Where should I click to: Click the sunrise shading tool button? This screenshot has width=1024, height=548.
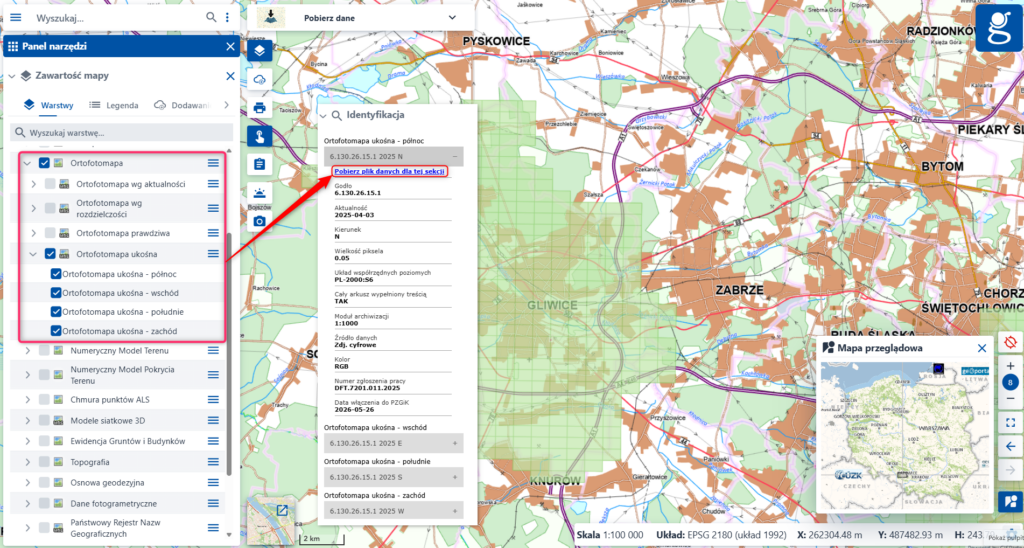point(259,193)
